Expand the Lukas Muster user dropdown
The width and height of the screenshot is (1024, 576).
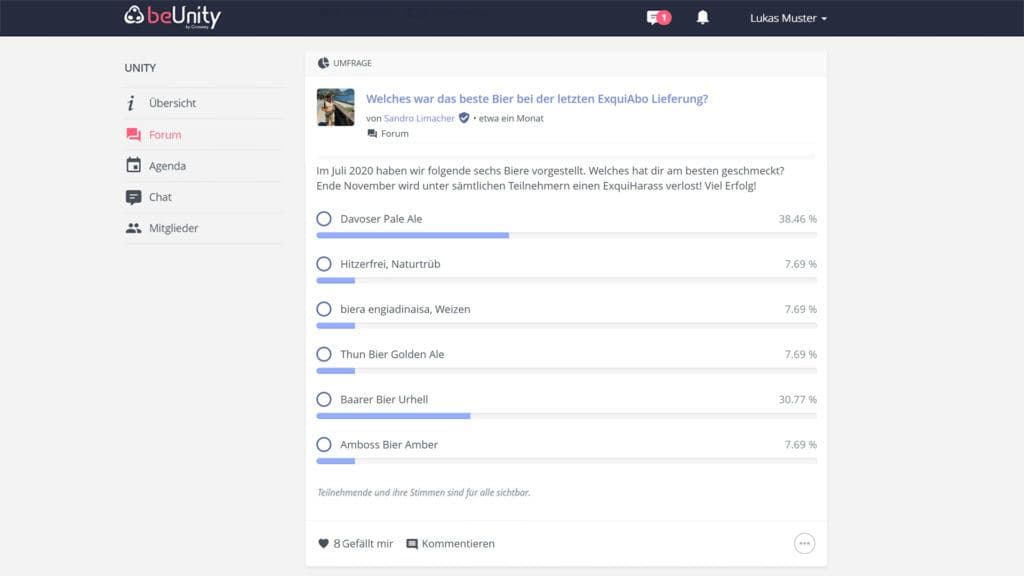point(788,18)
